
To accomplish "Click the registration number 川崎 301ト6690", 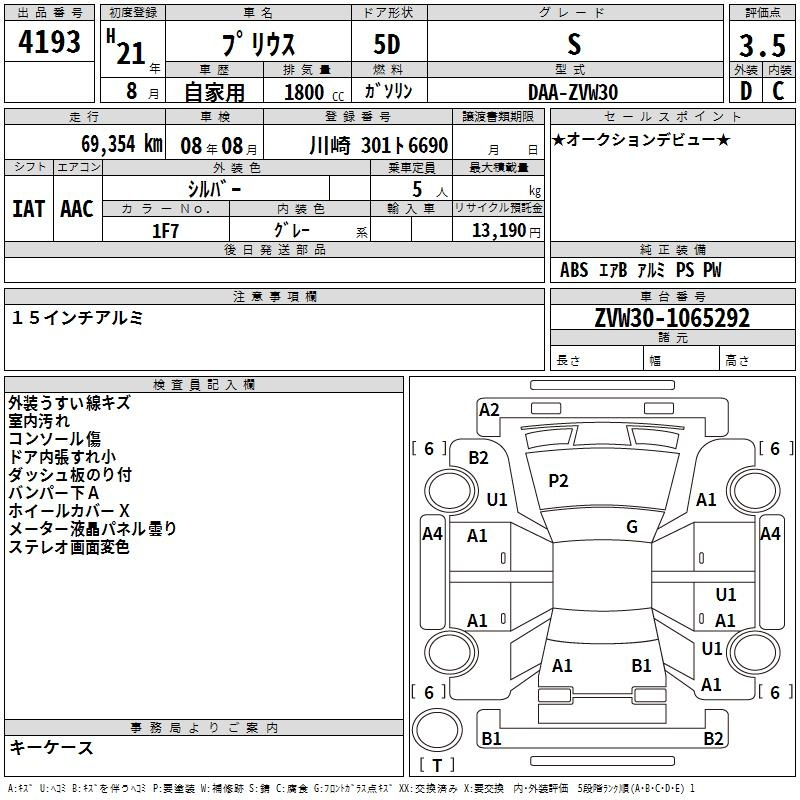I will pos(379,145).
